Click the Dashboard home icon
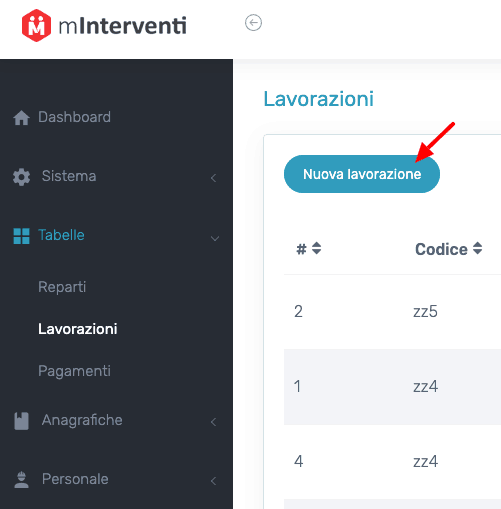The height and width of the screenshot is (509, 501). point(21,118)
